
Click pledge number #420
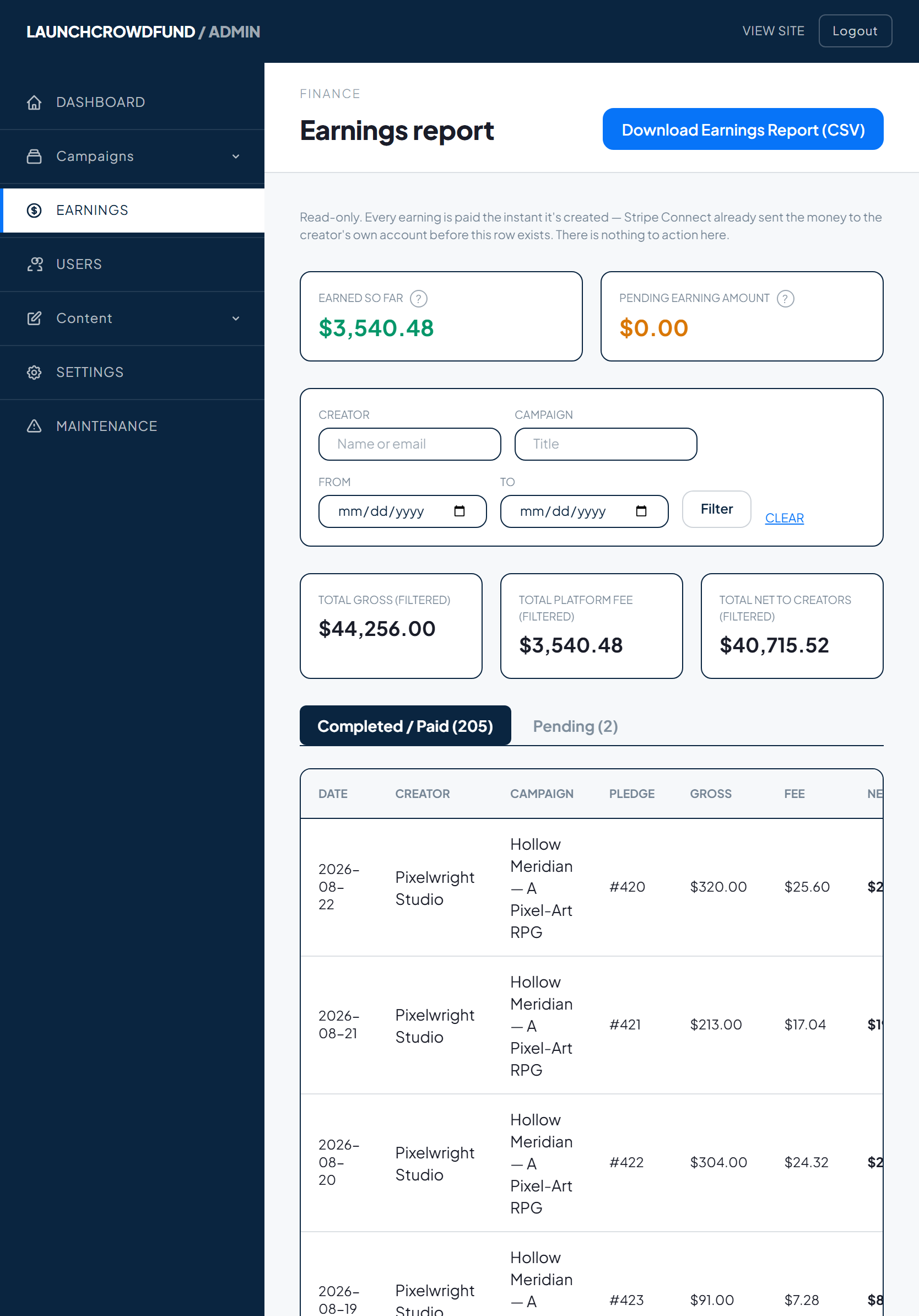627,887
